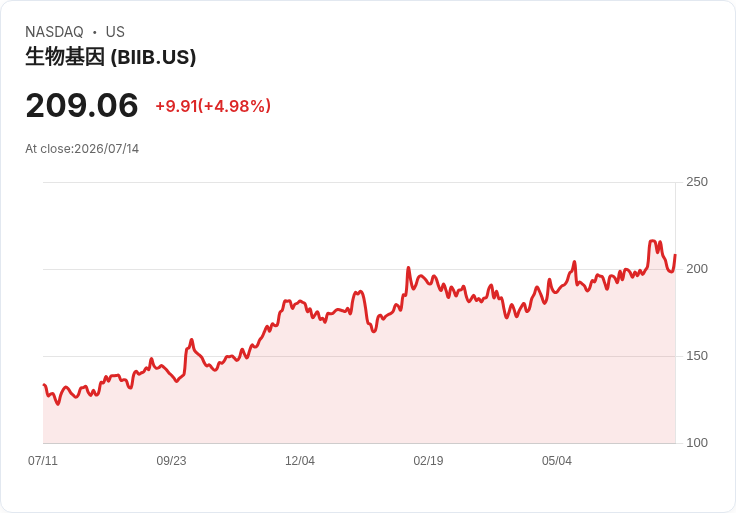Image resolution: width=736 pixels, height=513 pixels.
Task: Select the 05/04 date on x-axis
Action: coord(557,461)
